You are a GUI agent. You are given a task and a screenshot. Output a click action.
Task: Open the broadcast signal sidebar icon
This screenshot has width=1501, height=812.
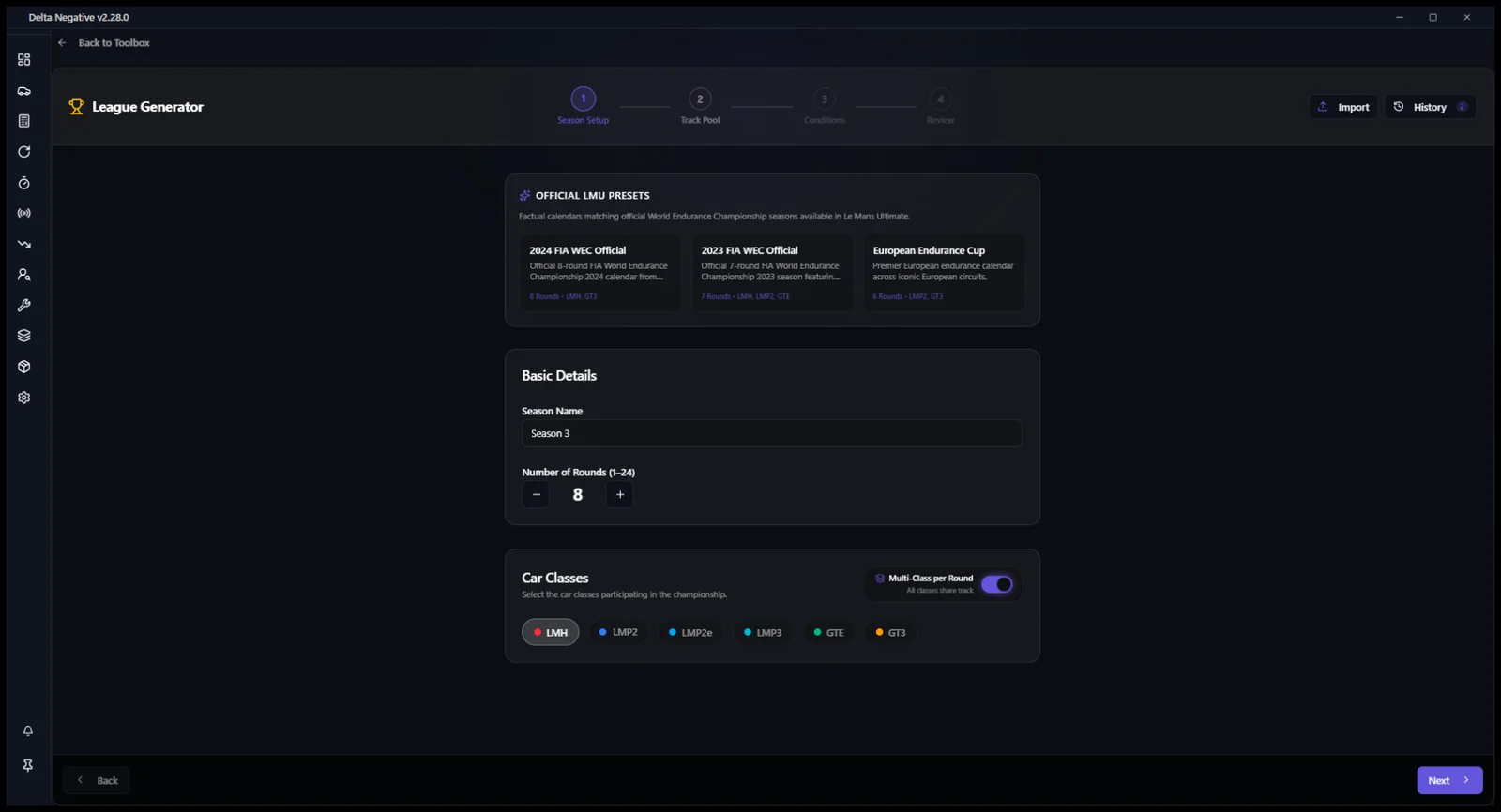tap(24, 214)
